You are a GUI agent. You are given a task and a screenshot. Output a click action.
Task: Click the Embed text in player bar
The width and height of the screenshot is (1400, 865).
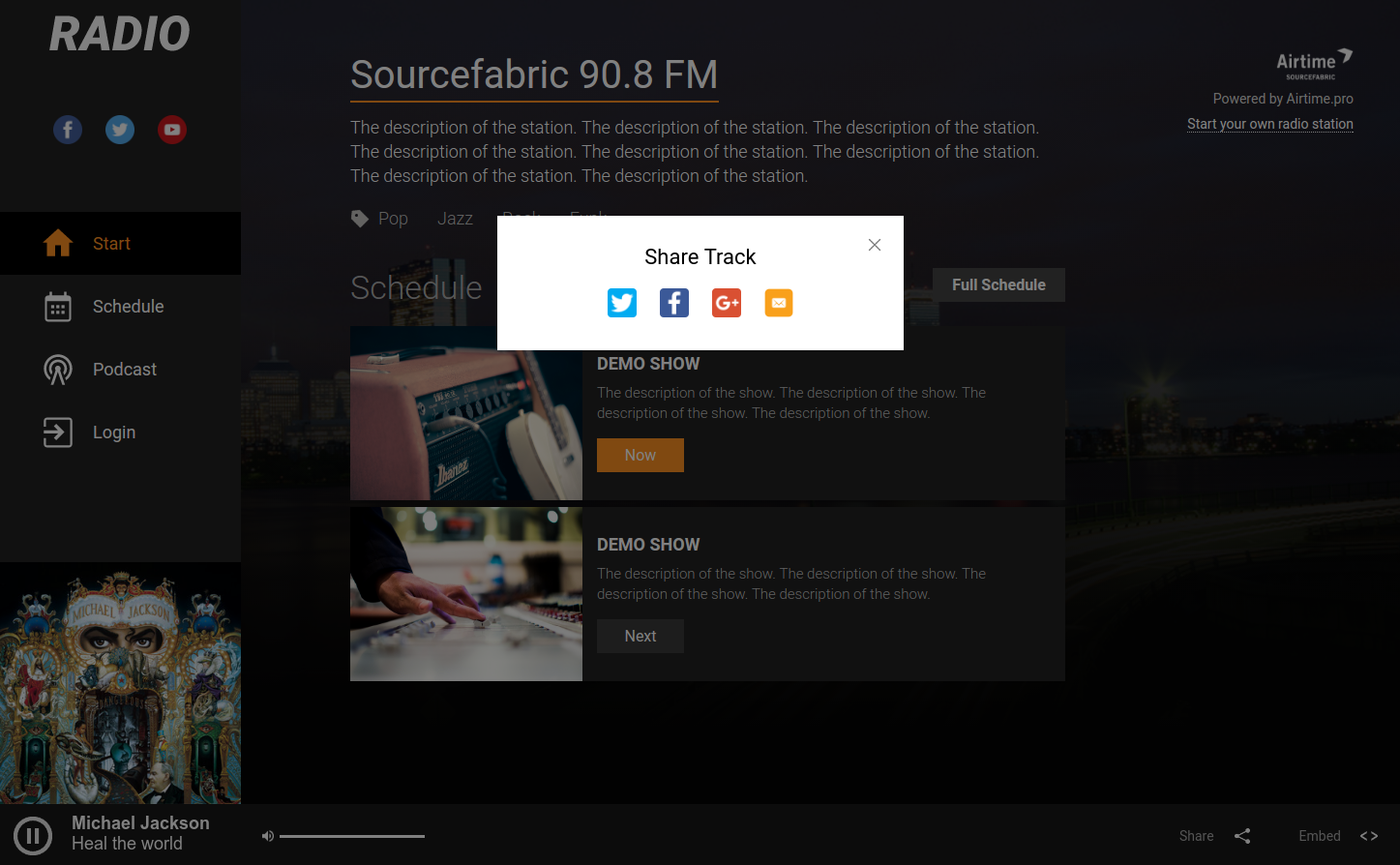coord(1320,836)
